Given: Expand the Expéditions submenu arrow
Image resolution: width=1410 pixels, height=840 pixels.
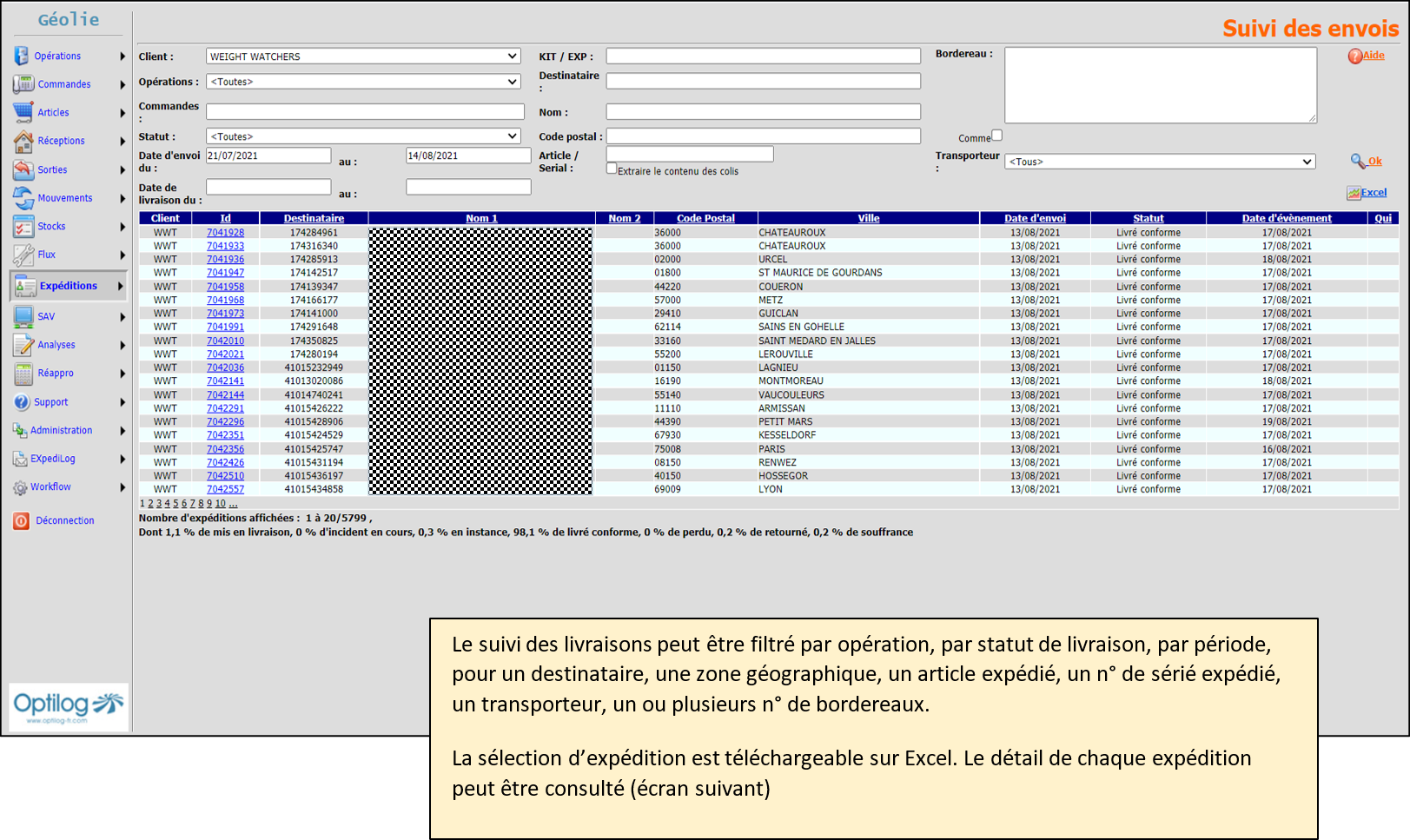Looking at the screenshot, I should (x=121, y=286).
